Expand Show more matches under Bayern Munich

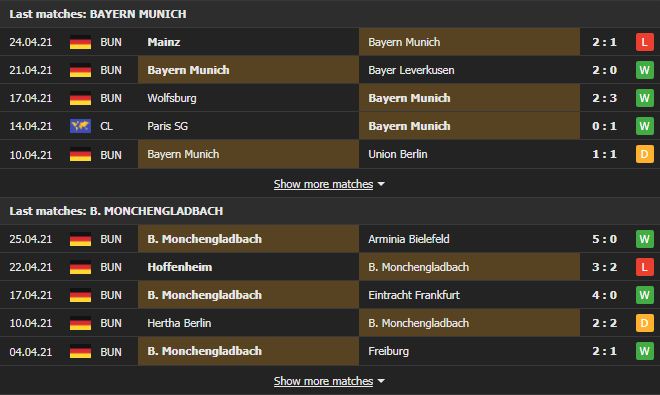[x=323, y=184]
